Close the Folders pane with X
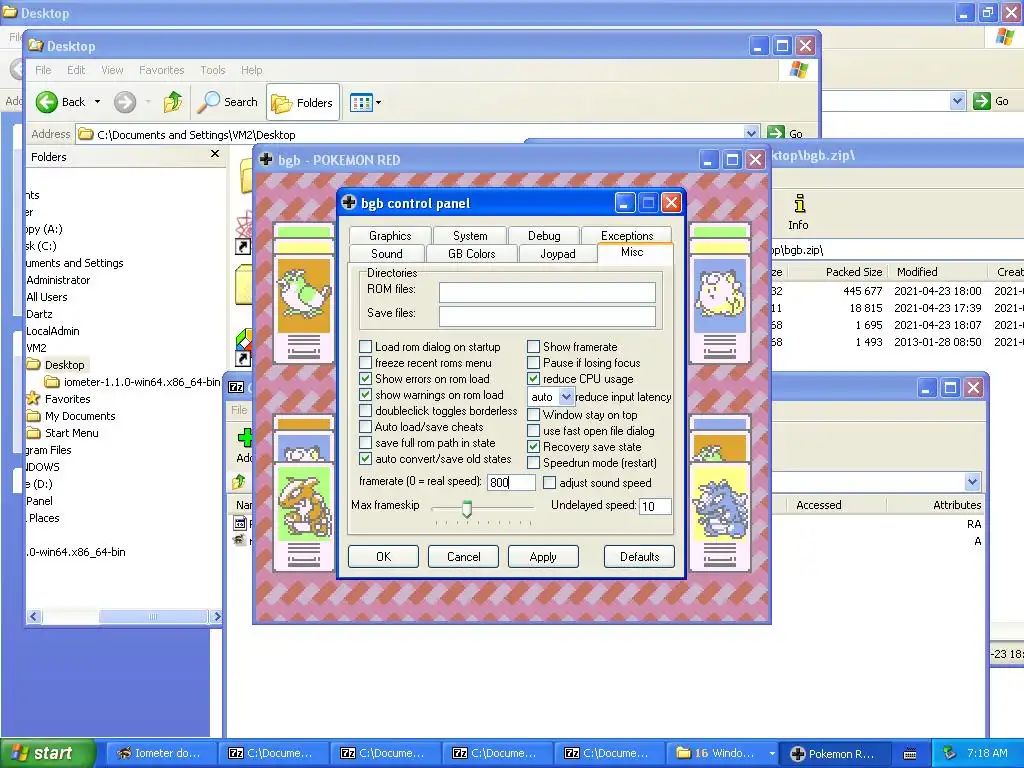 click(215, 153)
